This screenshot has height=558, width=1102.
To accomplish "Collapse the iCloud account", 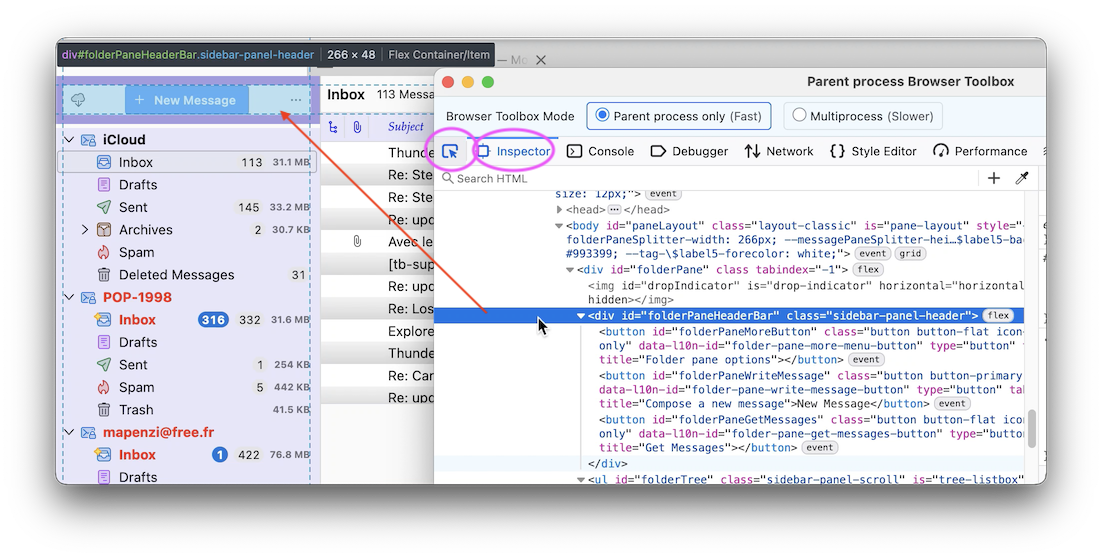I will coord(69,140).
